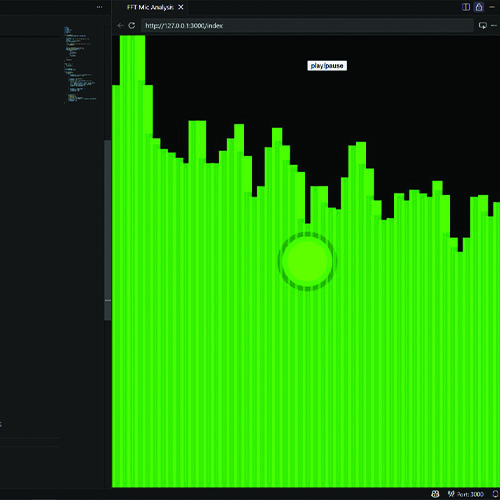Viewport: 500px width, 500px height.
Task: Open the preview toolbar more options
Action: point(494,26)
